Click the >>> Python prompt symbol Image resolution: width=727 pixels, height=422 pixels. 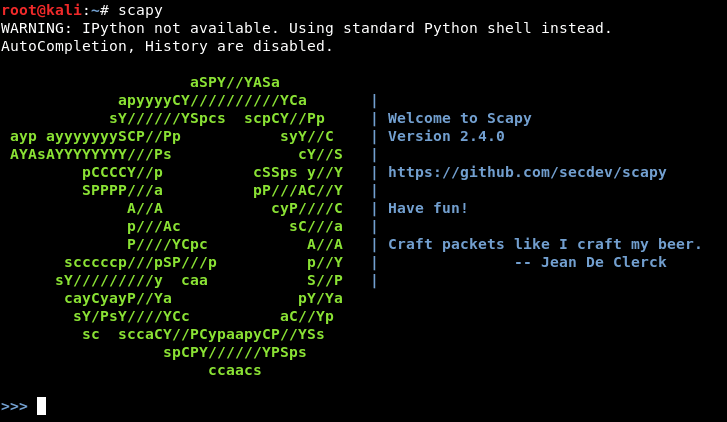coord(14,406)
